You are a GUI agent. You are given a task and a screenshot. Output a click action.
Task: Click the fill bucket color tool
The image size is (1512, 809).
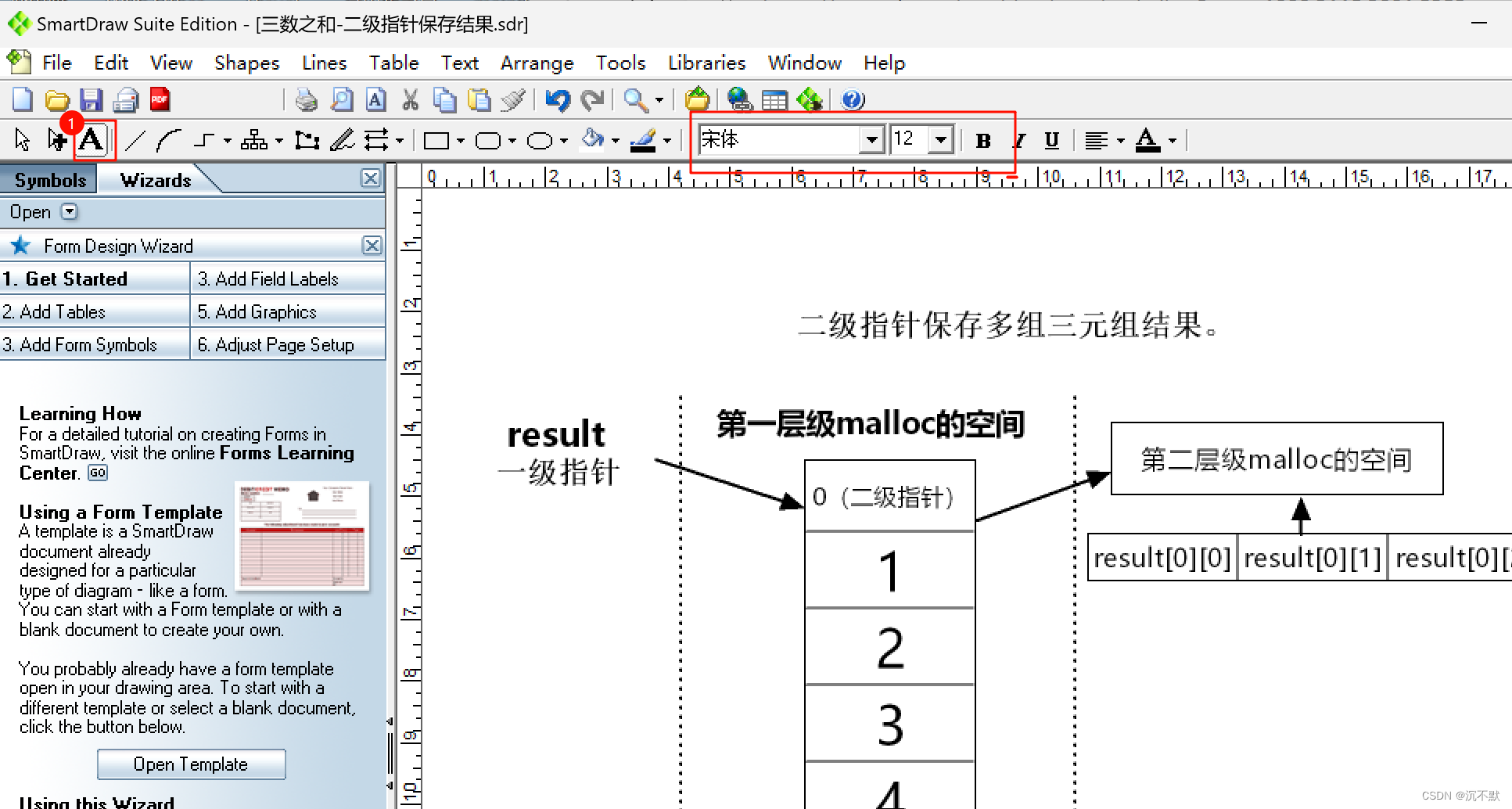594,140
